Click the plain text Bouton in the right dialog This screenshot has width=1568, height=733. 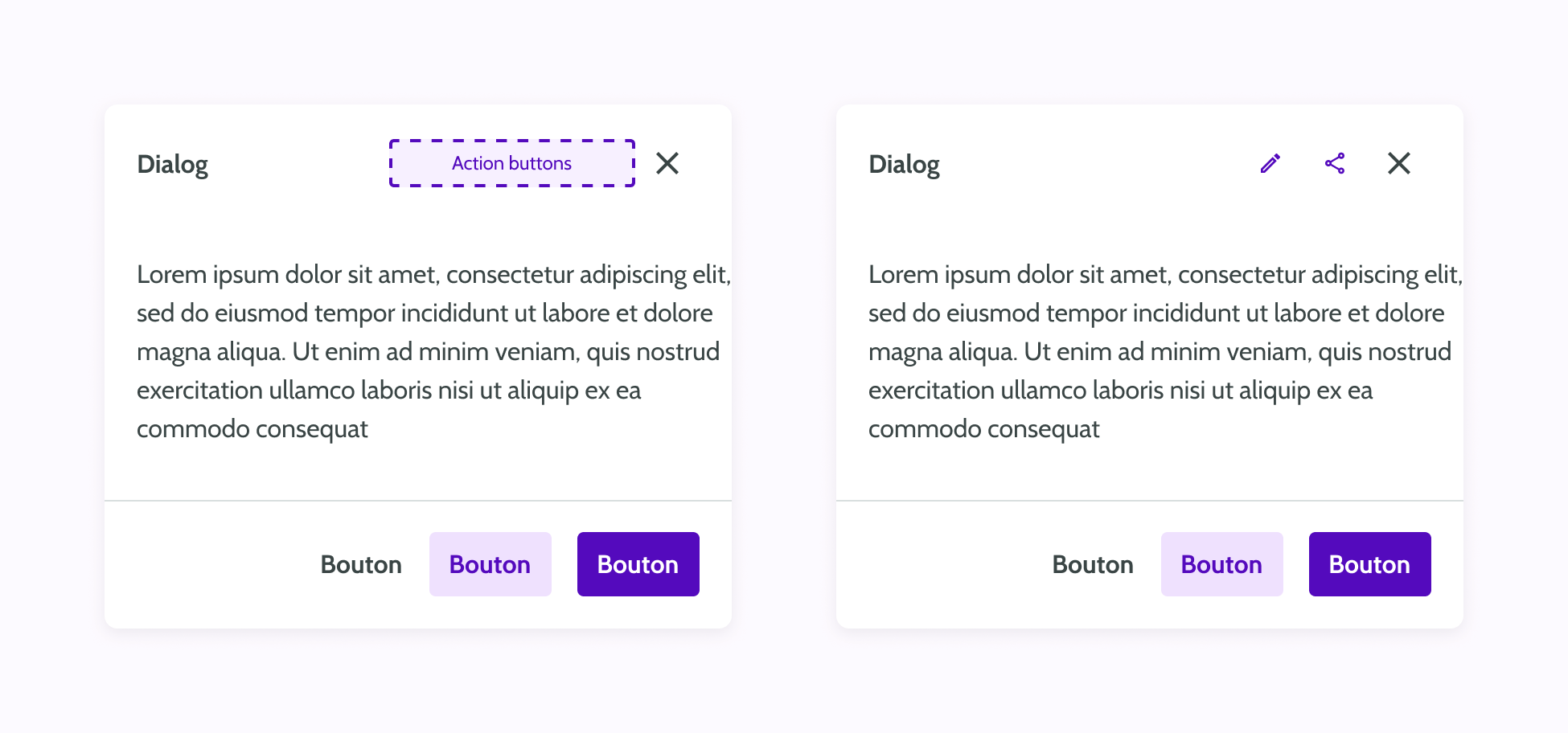coord(1092,563)
